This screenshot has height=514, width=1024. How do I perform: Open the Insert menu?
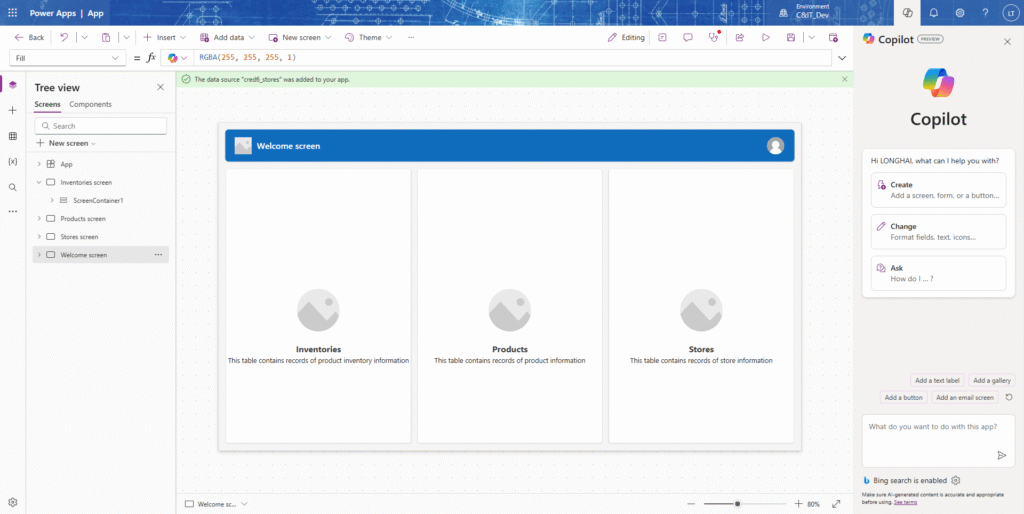click(x=165, y=37)
